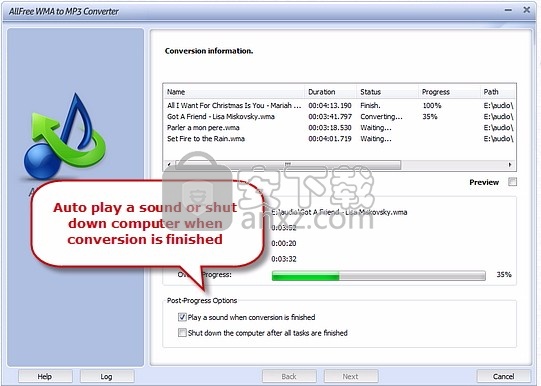Click the Finish. status cell
The width and height of the screenshot is (541, 386).
370,105
